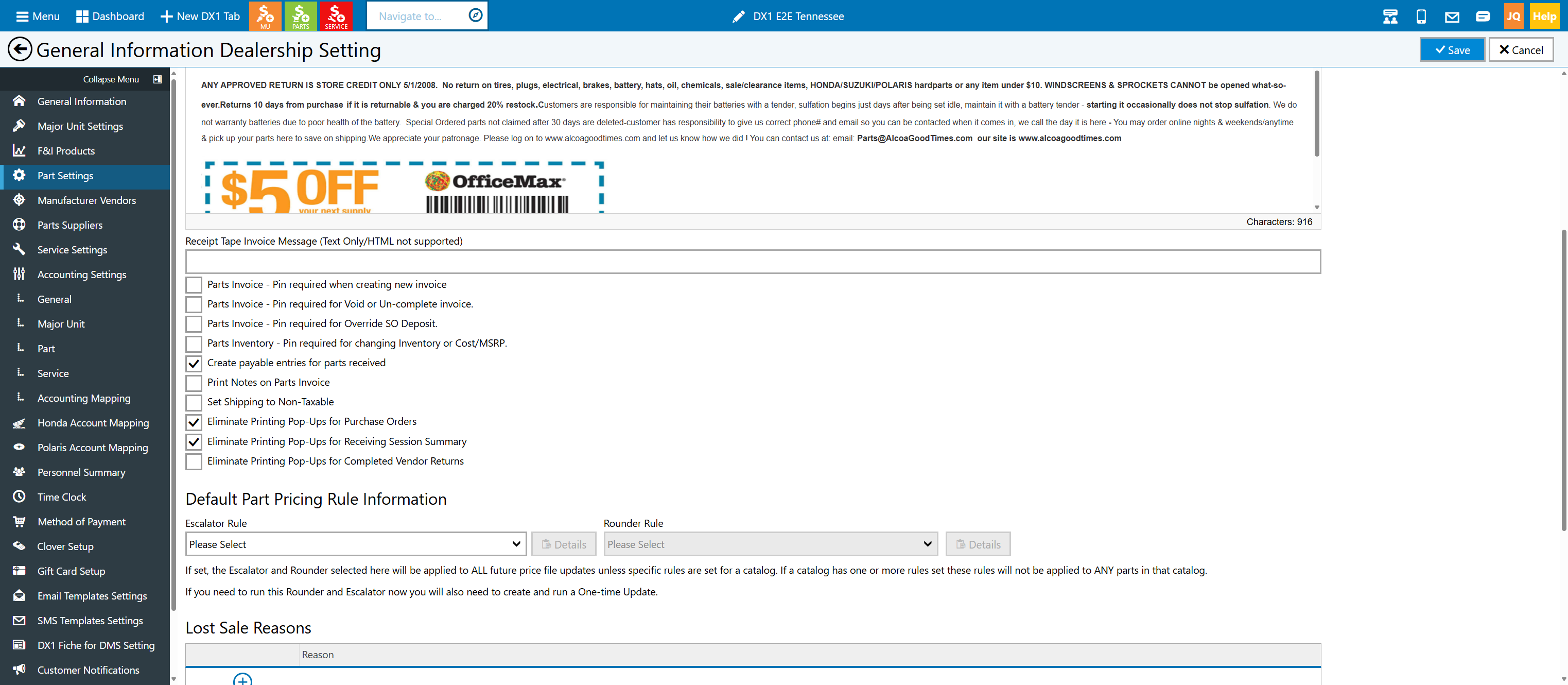Open Gift Card Setup in sidebar
The width and height of the screenshot is (1568, 685).
click(71, 571)
